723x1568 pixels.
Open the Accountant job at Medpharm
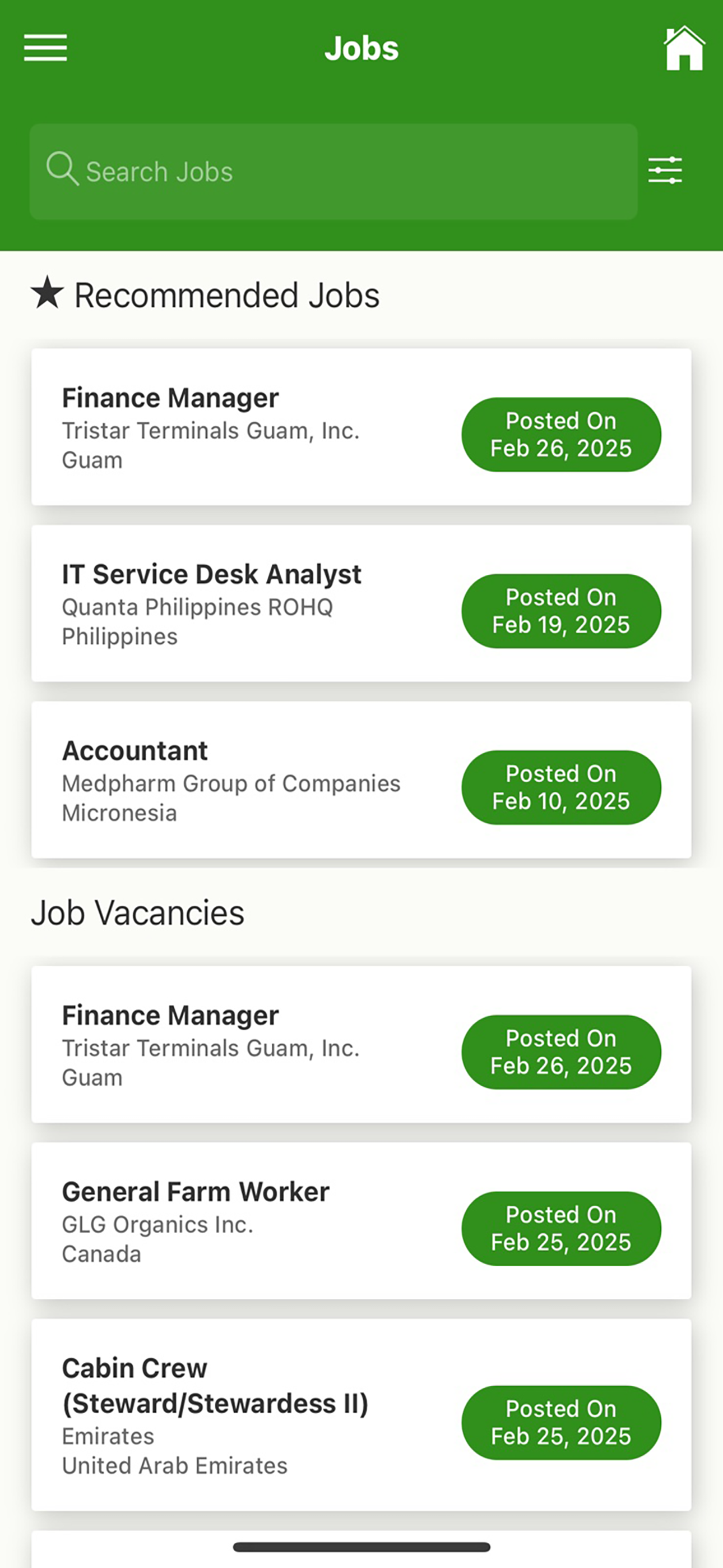(361, 780)
